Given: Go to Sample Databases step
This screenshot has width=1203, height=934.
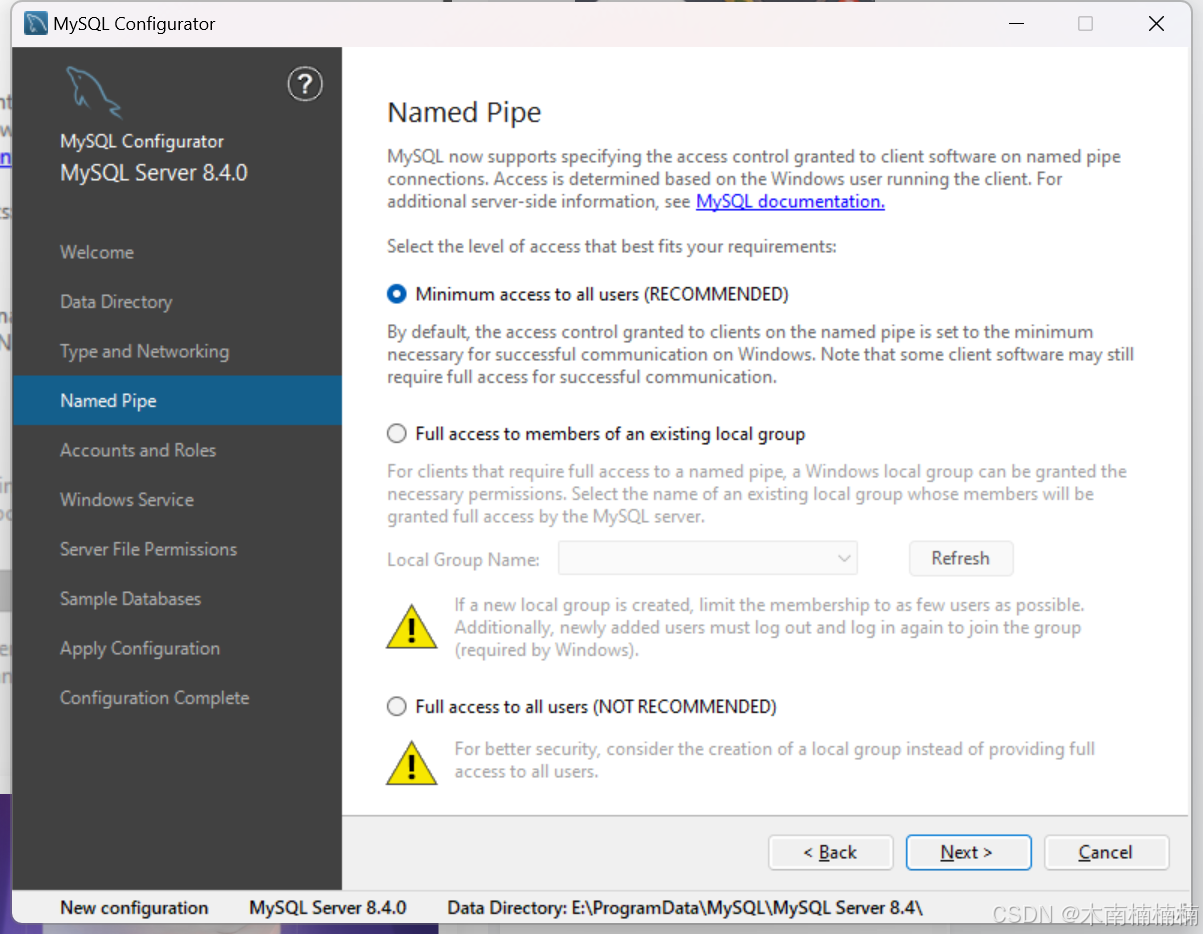Looking at the screenshot, I should pos(177,599).
